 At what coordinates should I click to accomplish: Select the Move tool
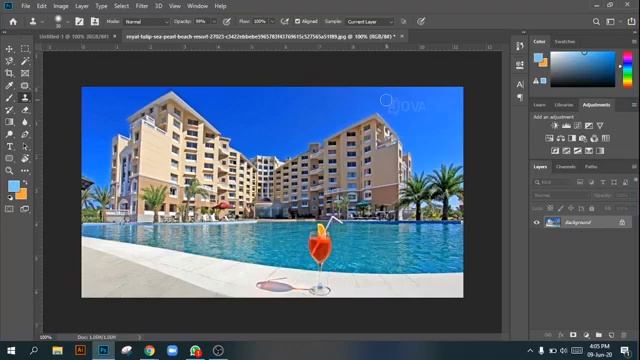click(9, 49)
